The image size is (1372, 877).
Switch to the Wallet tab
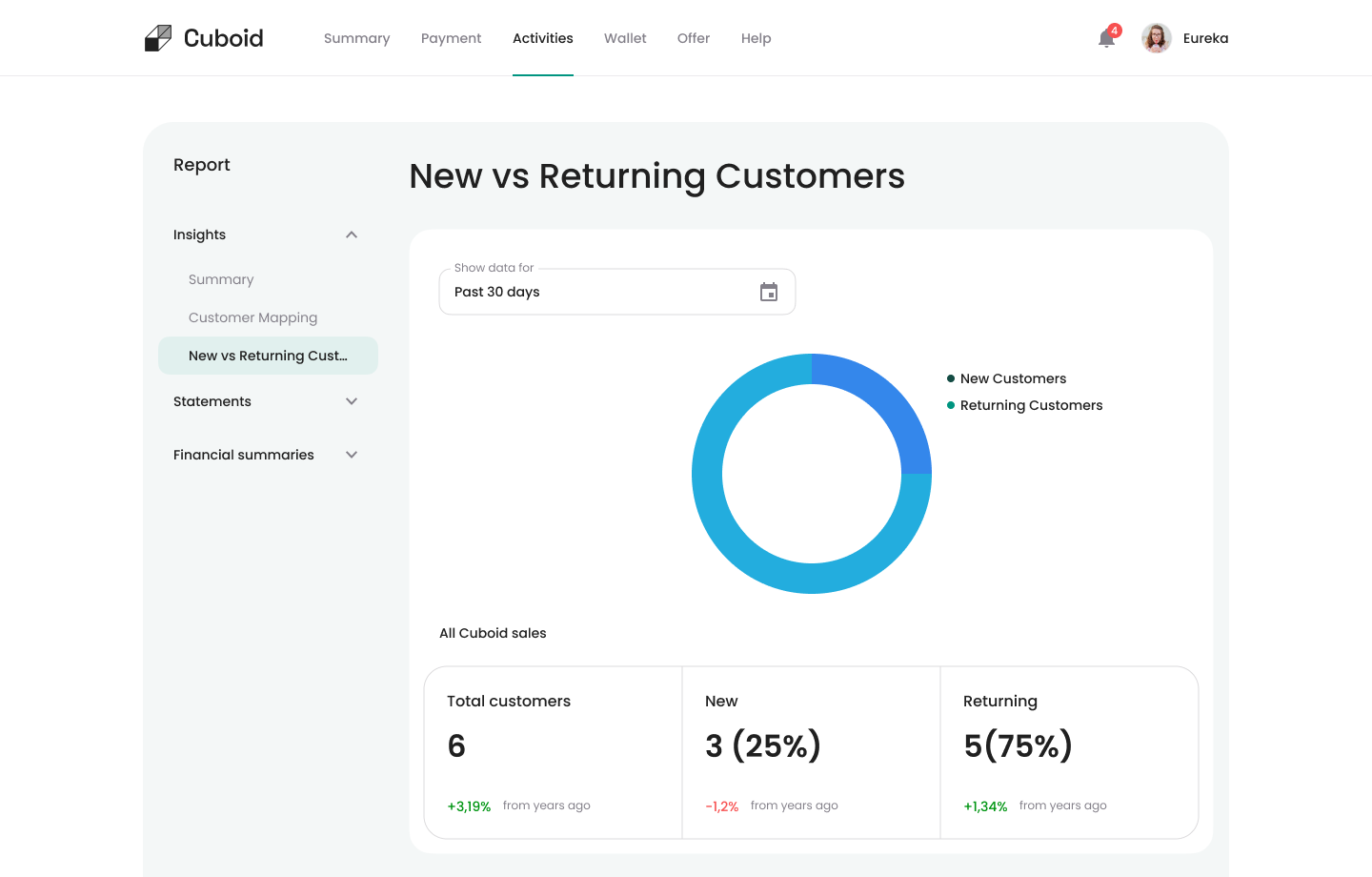[x=625, y=38]
